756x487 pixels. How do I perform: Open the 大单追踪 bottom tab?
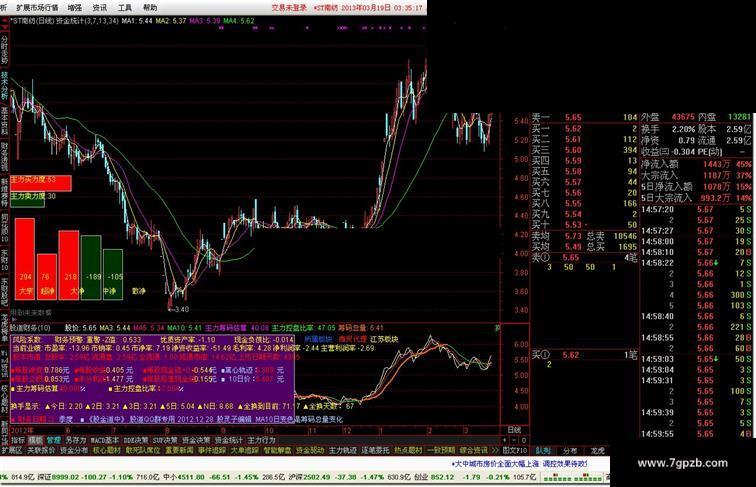click(244, 450)
